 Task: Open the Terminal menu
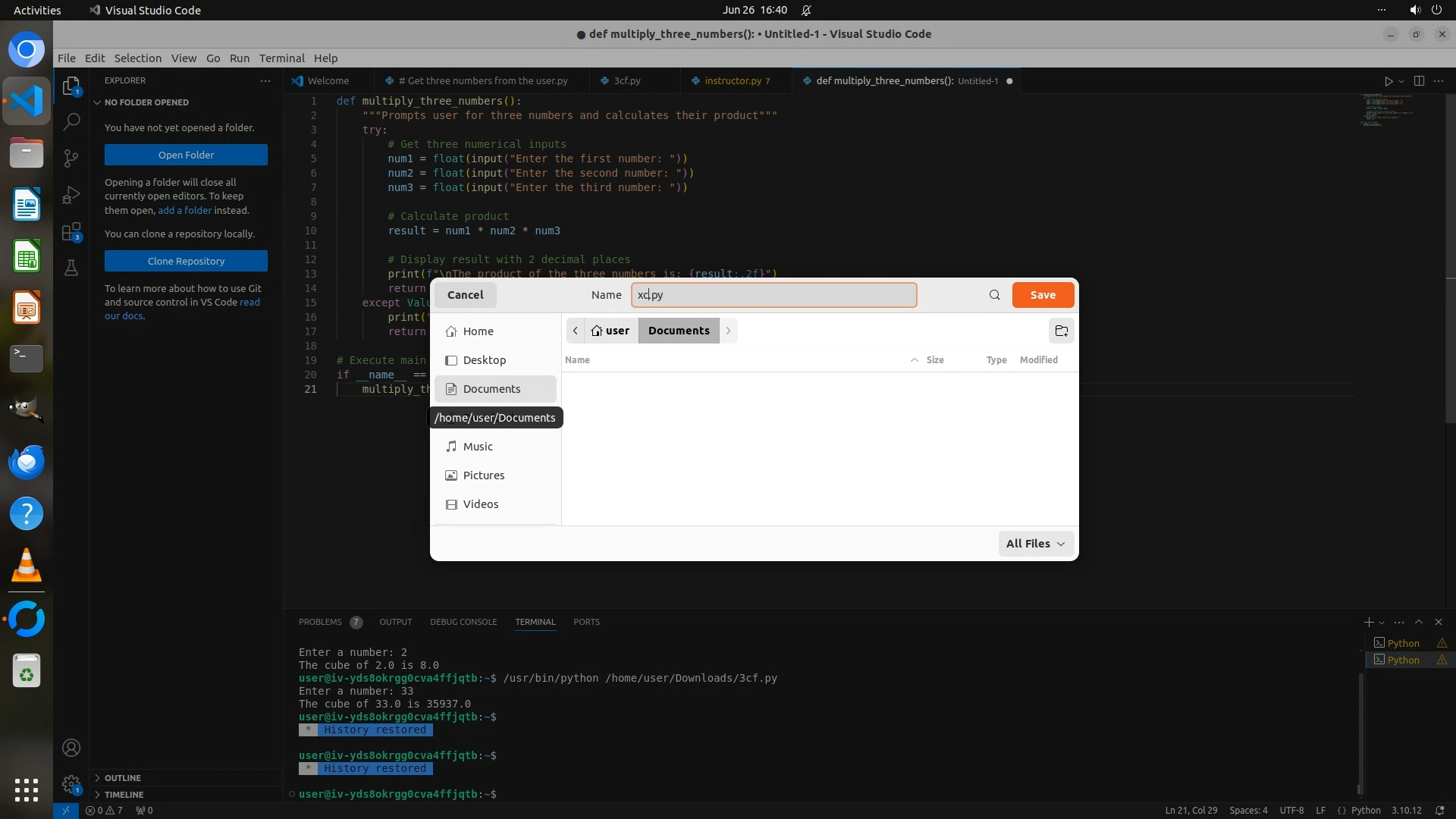tap(281, 58)
